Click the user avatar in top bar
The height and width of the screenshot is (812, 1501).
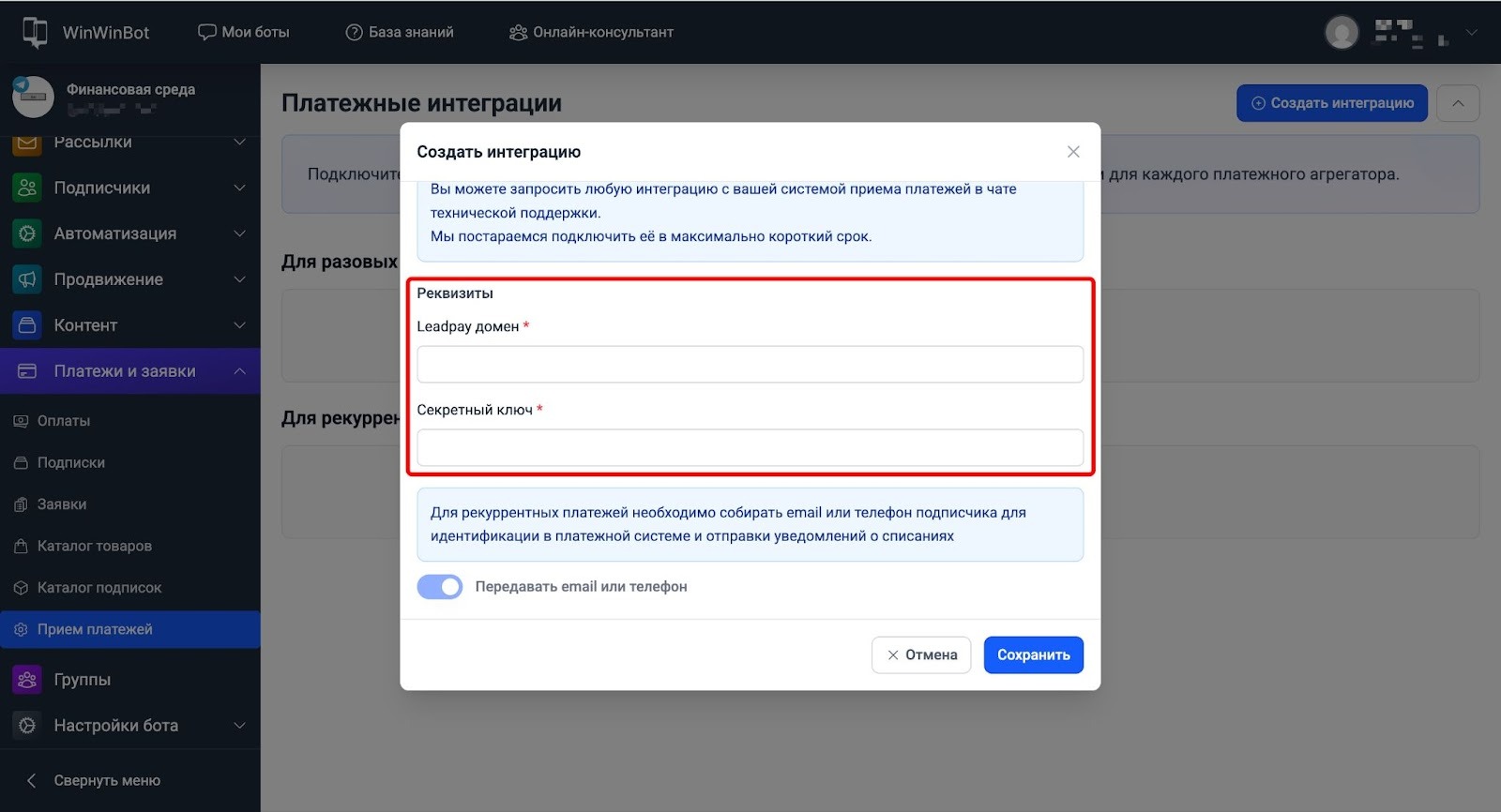click(x=1342, y=32)
